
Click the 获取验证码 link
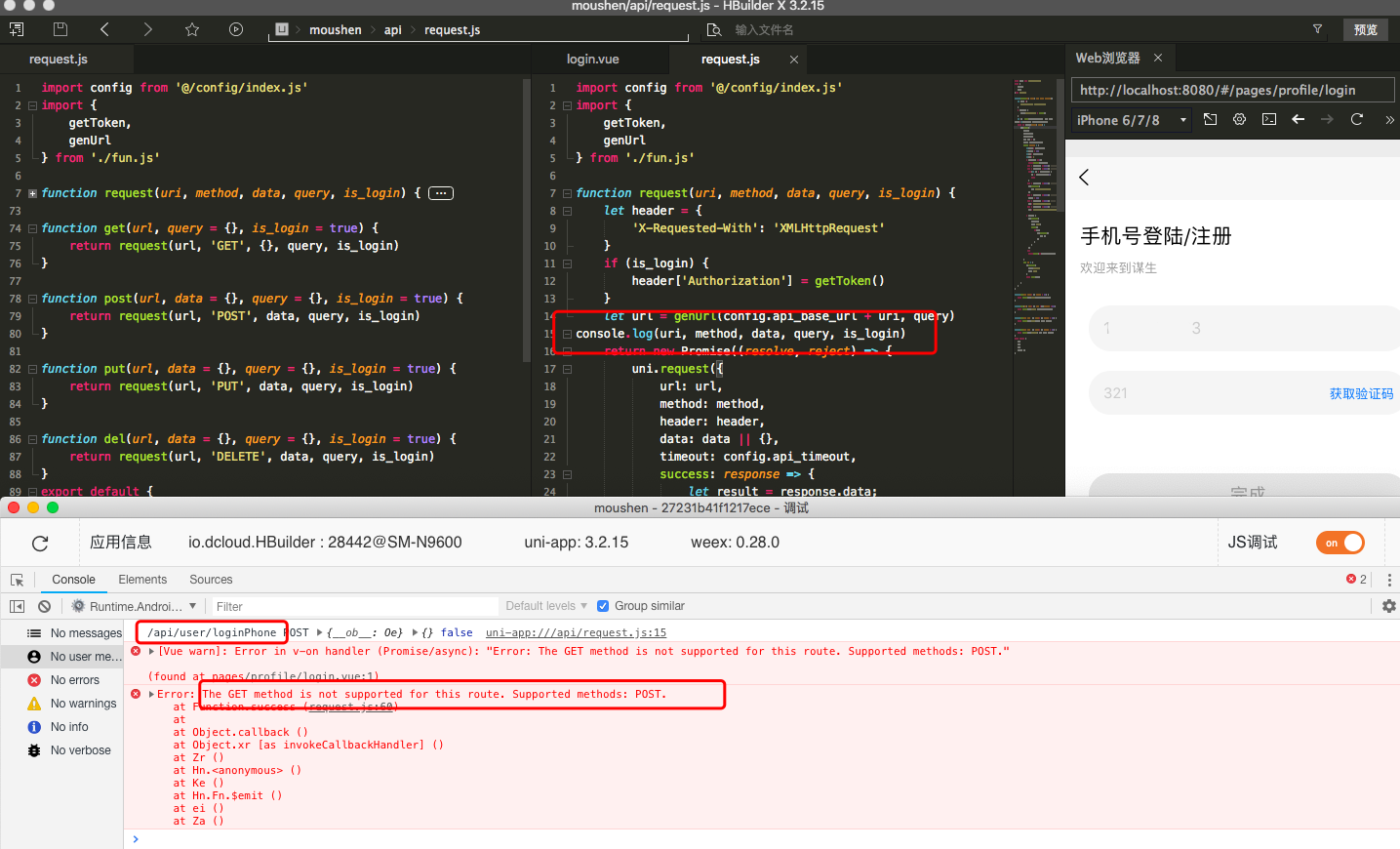tap(1361, 393)
